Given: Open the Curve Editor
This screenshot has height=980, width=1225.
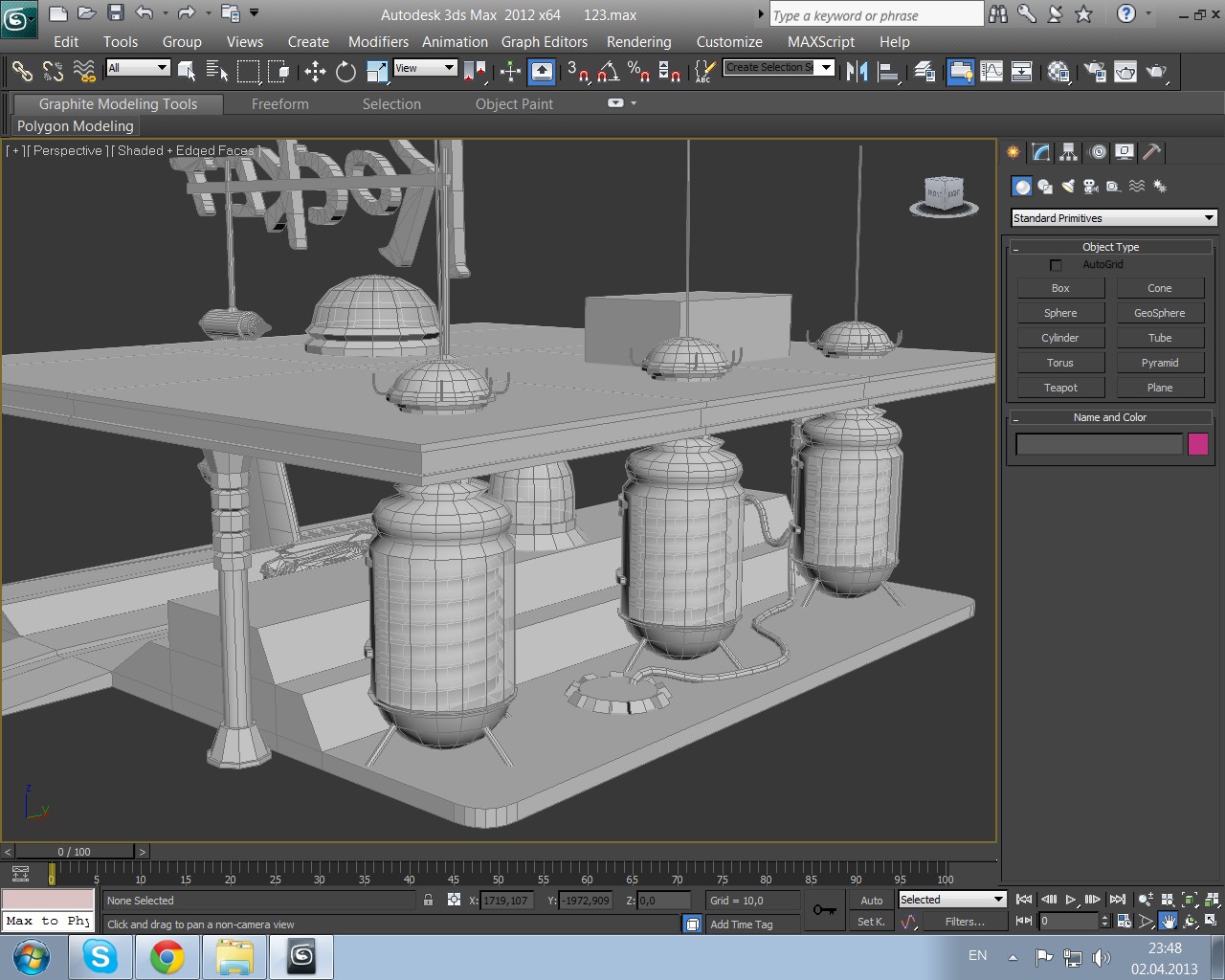Looking at the screenshot, I should coord(991,72).
